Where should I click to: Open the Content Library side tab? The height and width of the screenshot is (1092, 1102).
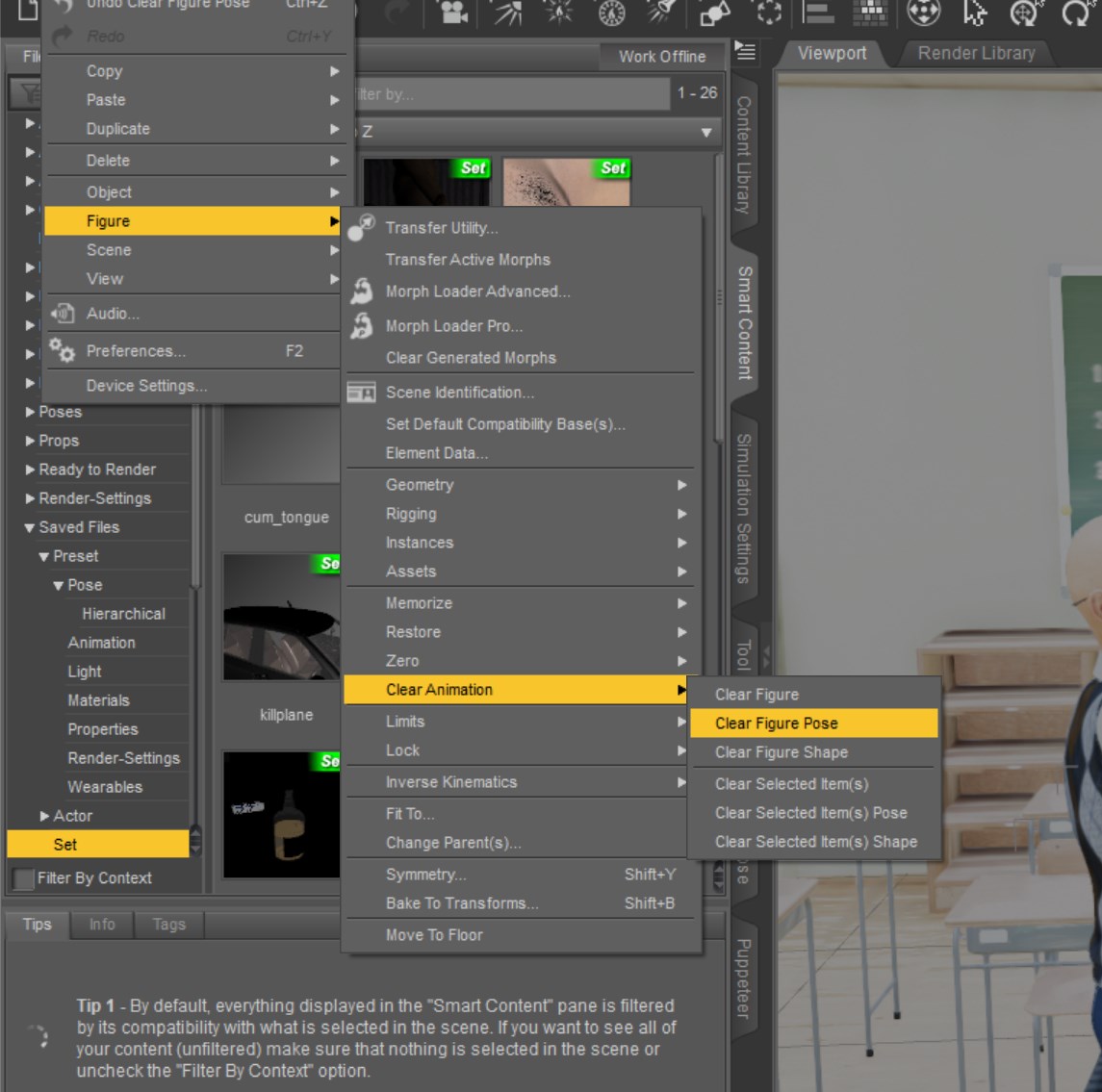coord(744,155)
